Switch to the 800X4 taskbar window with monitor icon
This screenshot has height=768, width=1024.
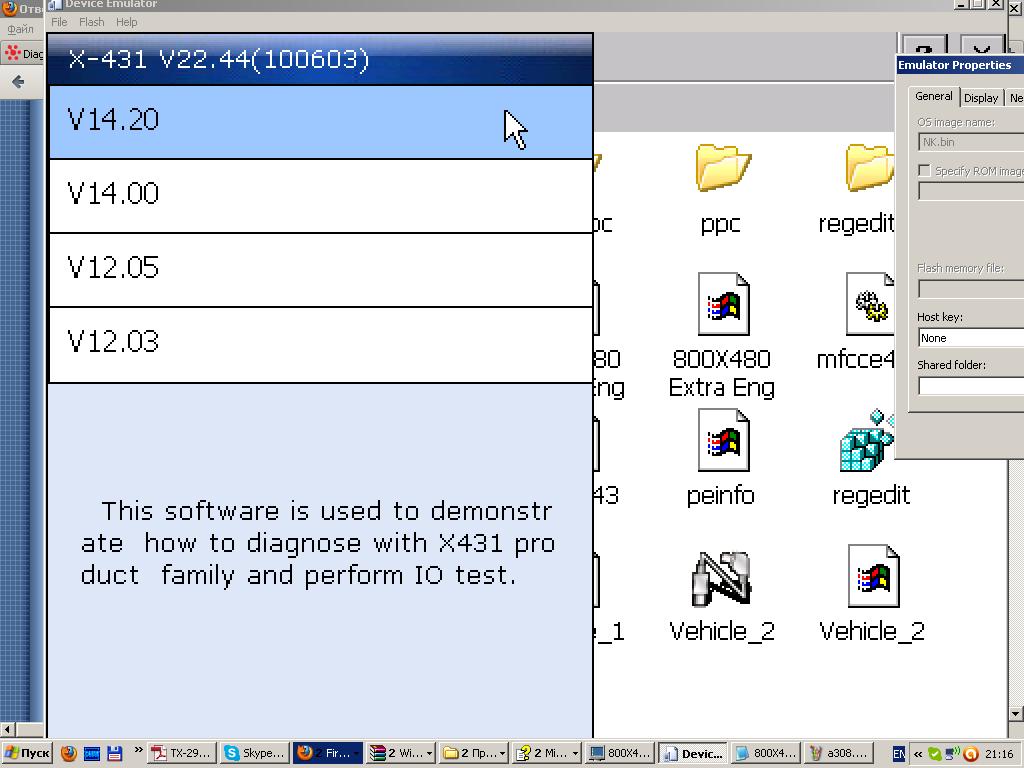click(x=620, y=753)
